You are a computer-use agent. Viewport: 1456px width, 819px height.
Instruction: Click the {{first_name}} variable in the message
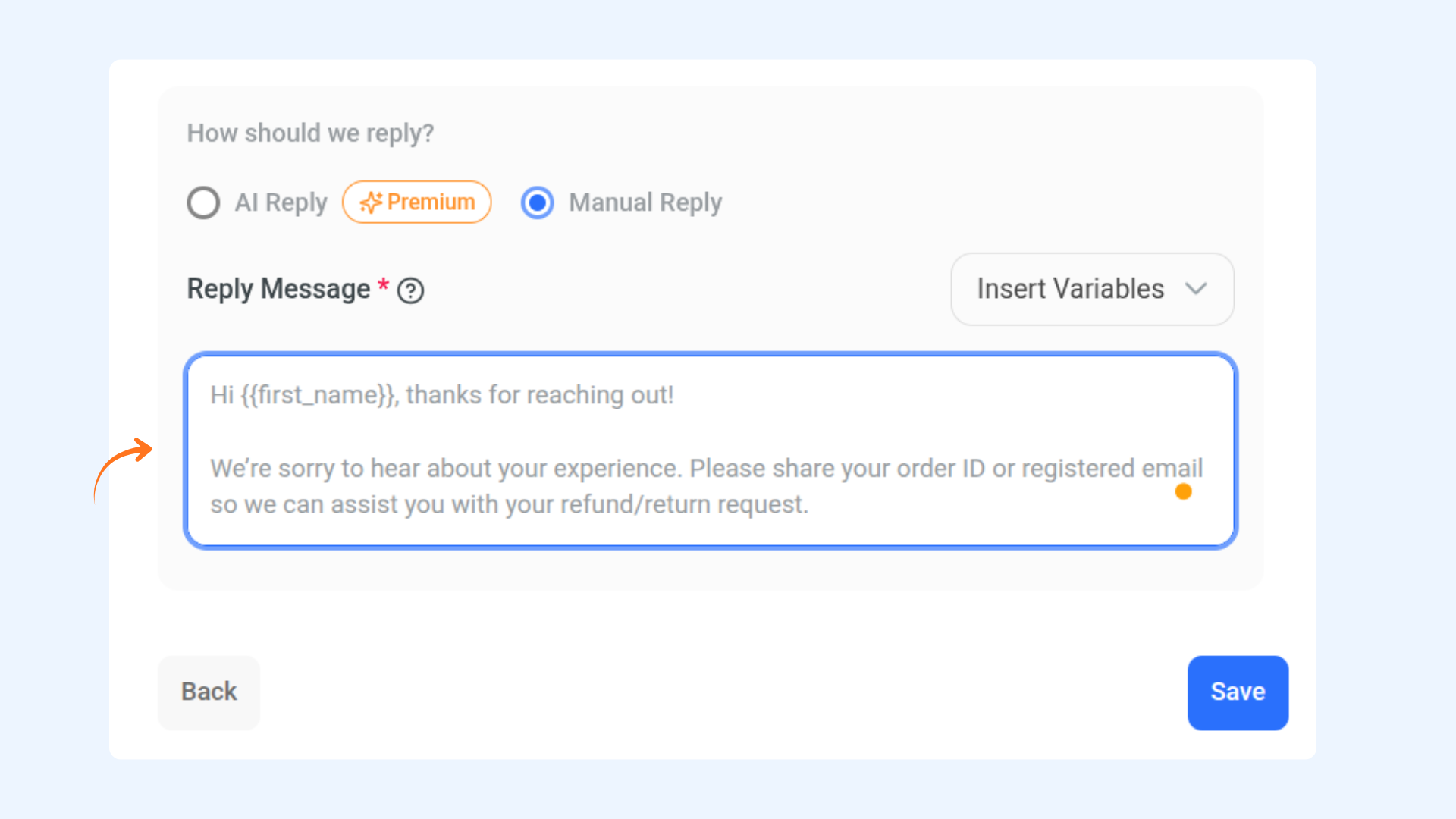pyautogui.click(x=318, y=395)
